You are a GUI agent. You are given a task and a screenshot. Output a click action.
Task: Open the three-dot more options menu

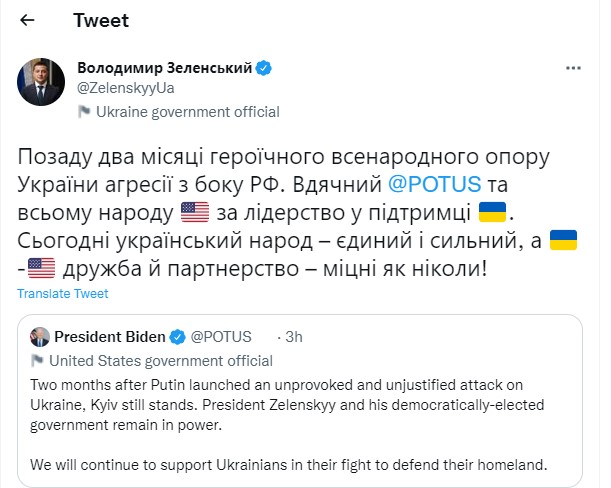coord(573,68)
